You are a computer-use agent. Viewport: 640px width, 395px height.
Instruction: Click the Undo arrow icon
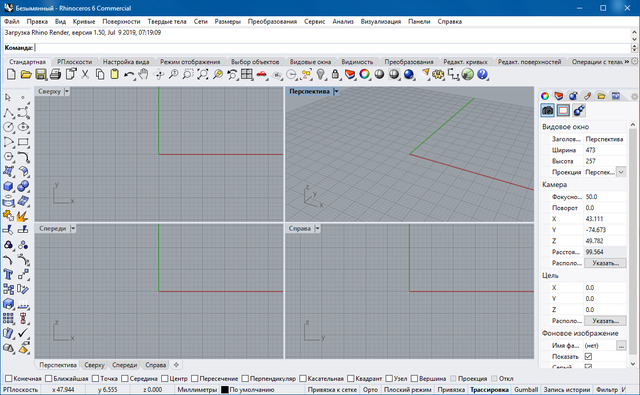129,74
